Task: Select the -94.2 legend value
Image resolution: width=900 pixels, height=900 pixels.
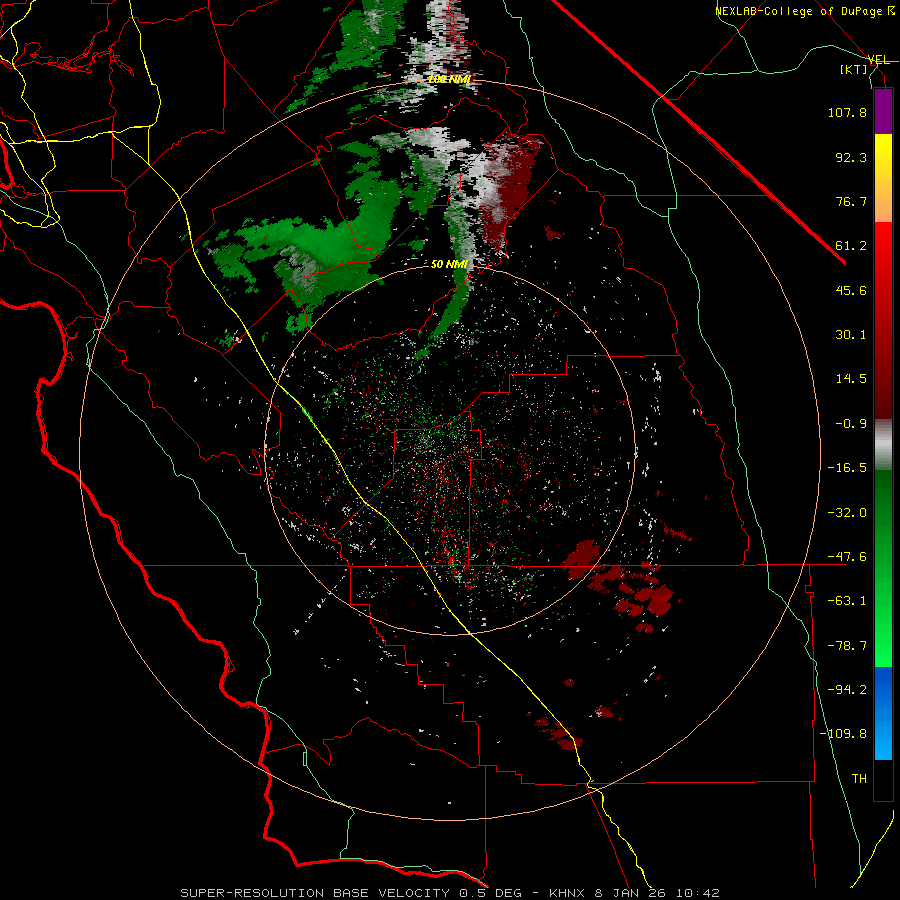Action: 847,689
